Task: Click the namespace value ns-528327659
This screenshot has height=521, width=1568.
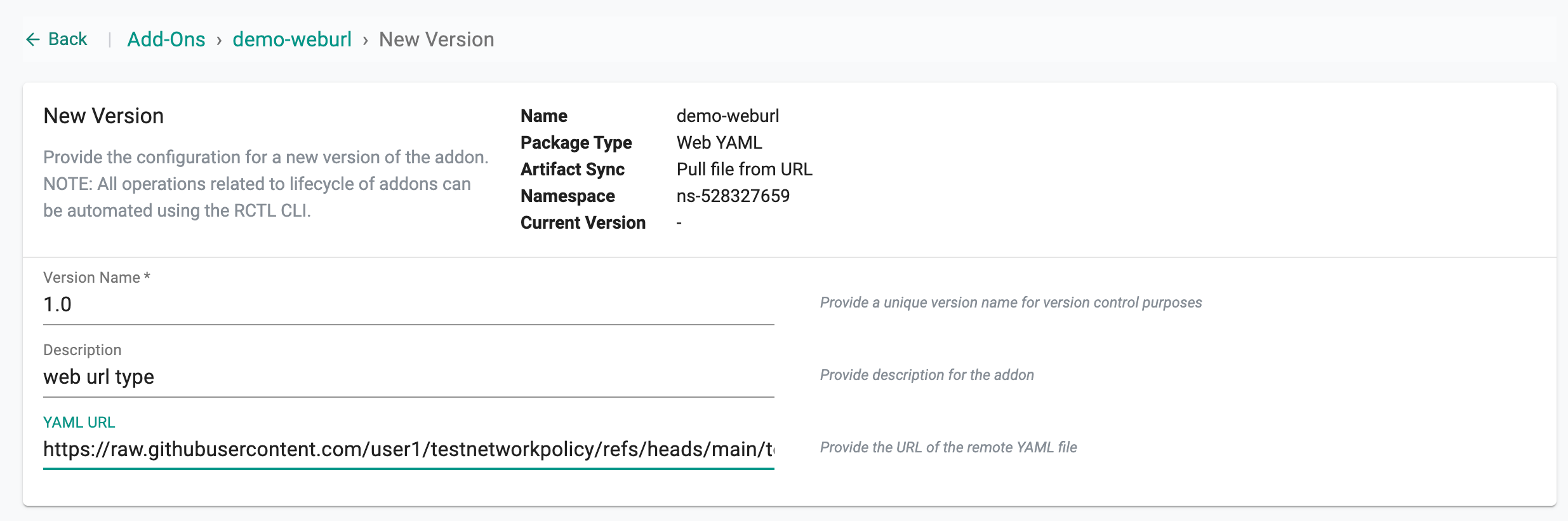Action: pos(733,196)
